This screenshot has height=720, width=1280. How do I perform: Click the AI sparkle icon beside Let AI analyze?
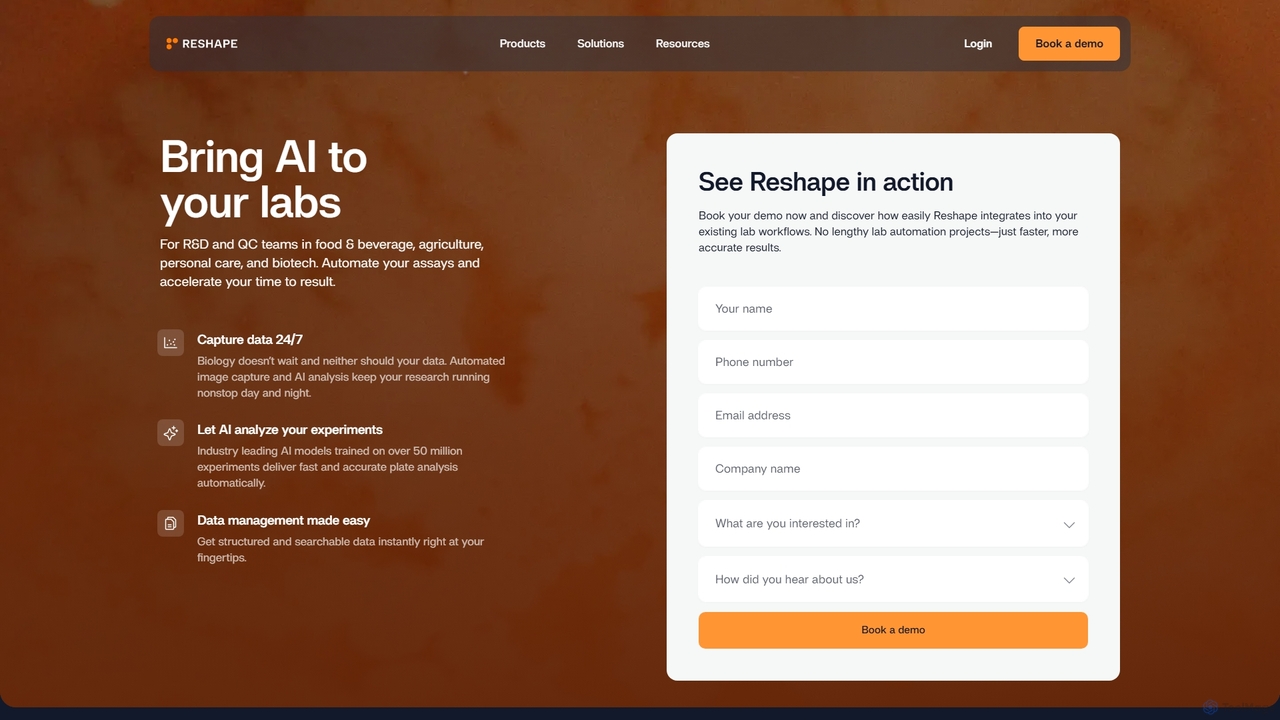point(171,433)
